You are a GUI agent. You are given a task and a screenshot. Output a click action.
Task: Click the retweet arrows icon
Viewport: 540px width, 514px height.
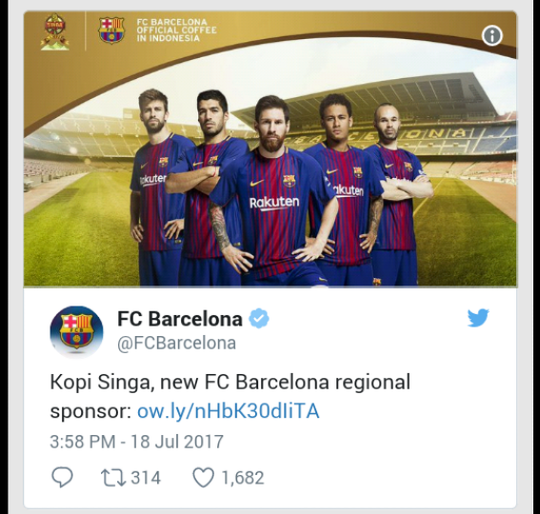[x=113, y=478]
